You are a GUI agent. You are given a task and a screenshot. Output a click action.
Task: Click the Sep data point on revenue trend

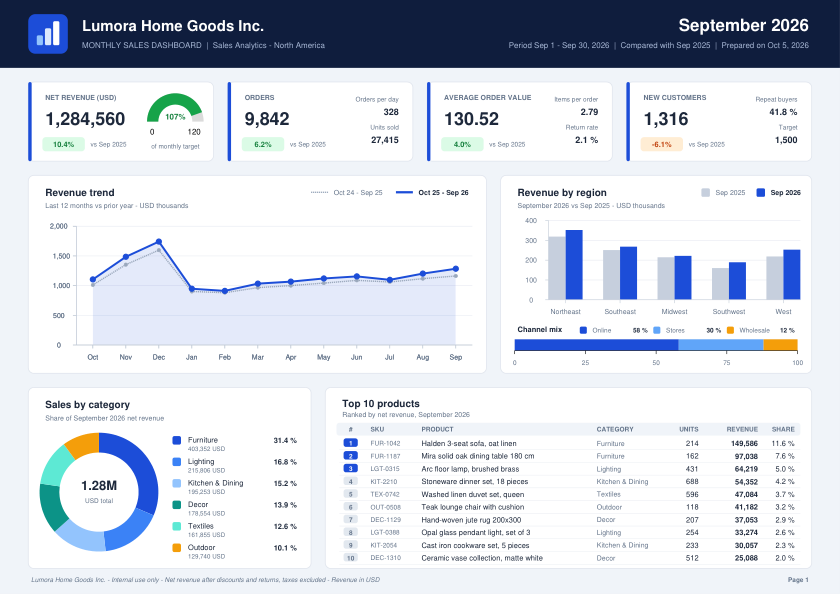[456, 269]
